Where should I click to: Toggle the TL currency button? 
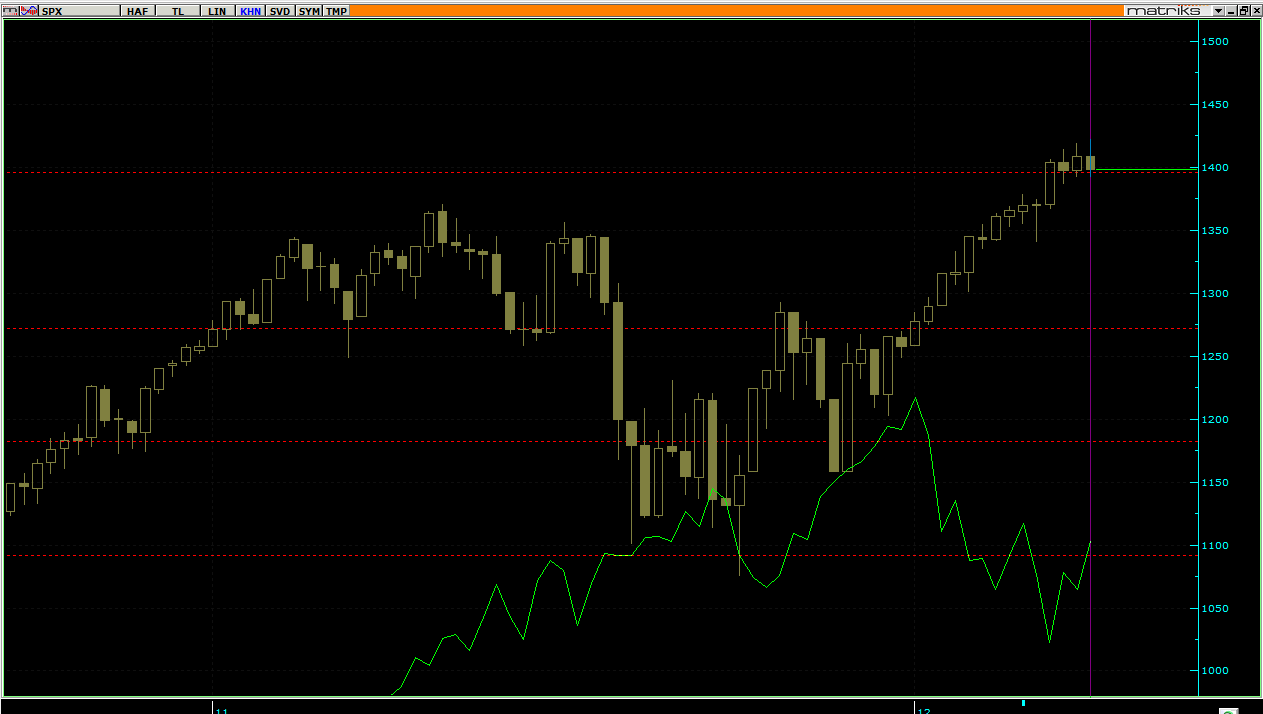[x=178, y=11]
